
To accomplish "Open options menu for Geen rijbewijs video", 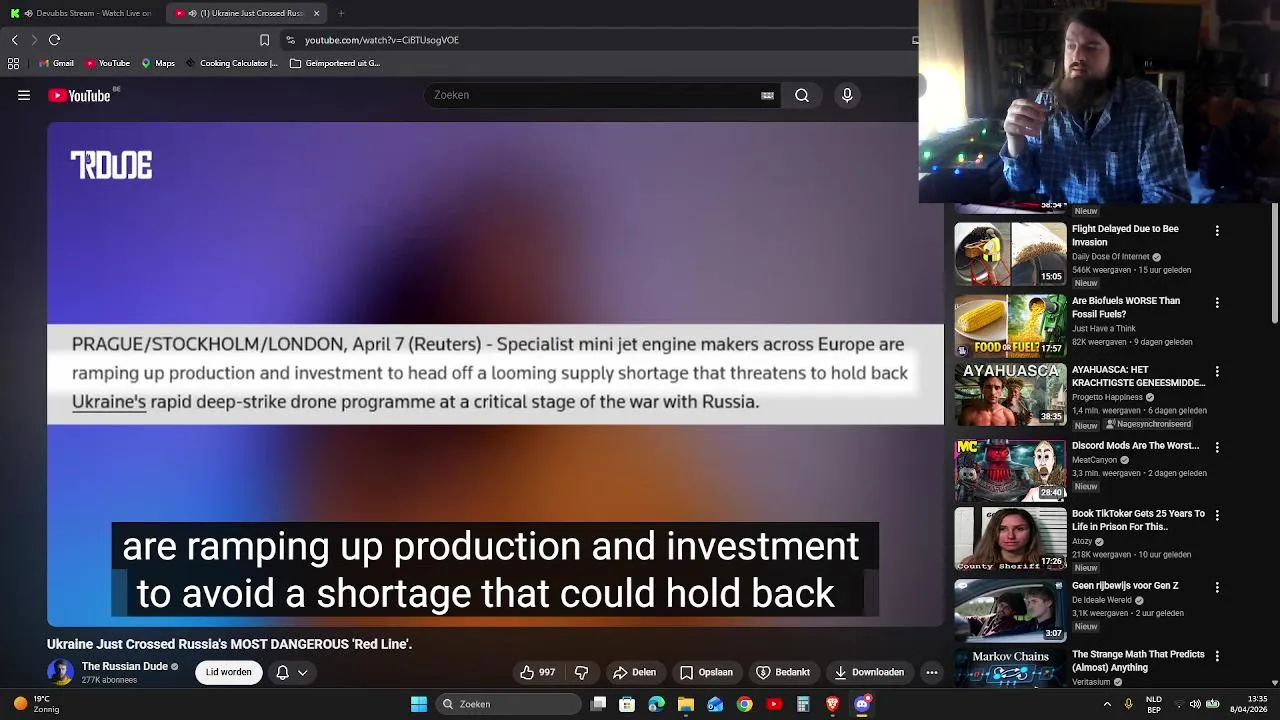I will pyautogui.click(x=1217, y=587).
